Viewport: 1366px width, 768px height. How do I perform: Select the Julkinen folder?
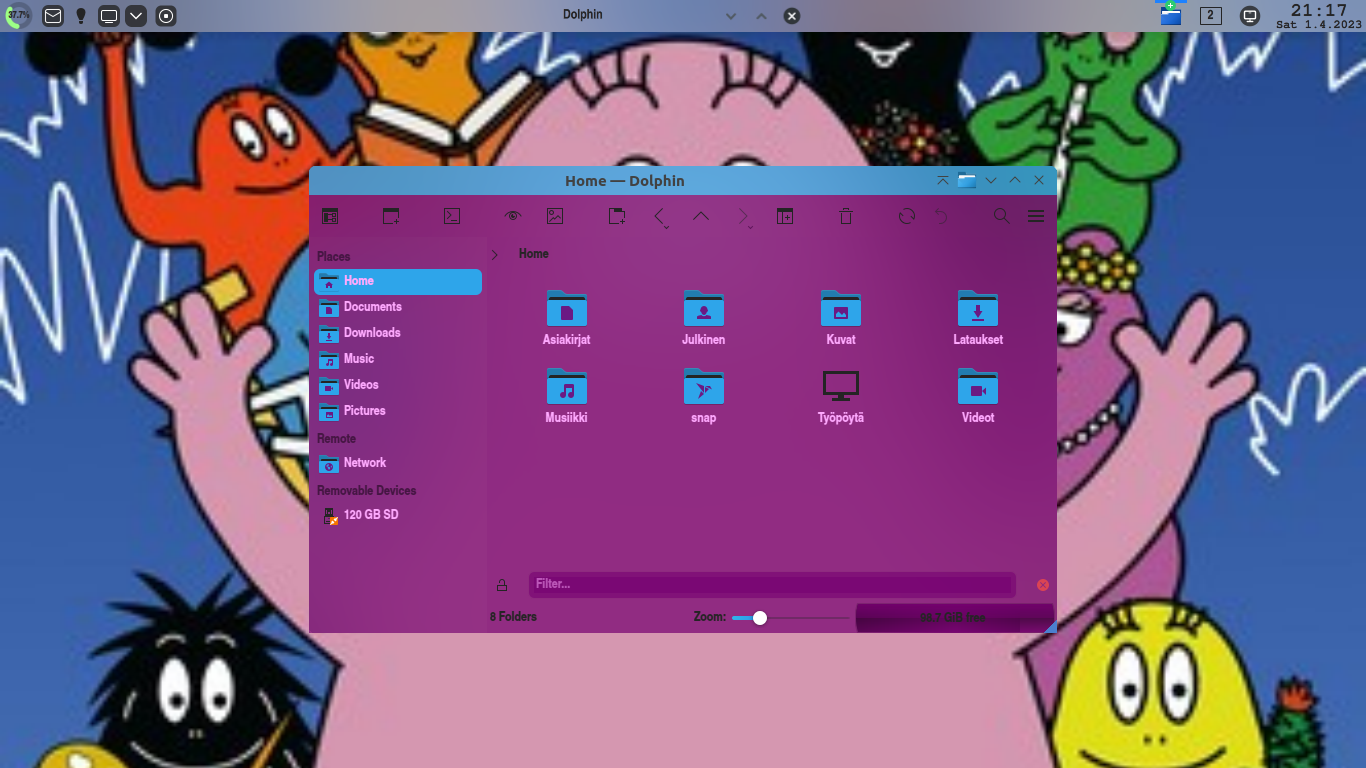tap(704, 318)
